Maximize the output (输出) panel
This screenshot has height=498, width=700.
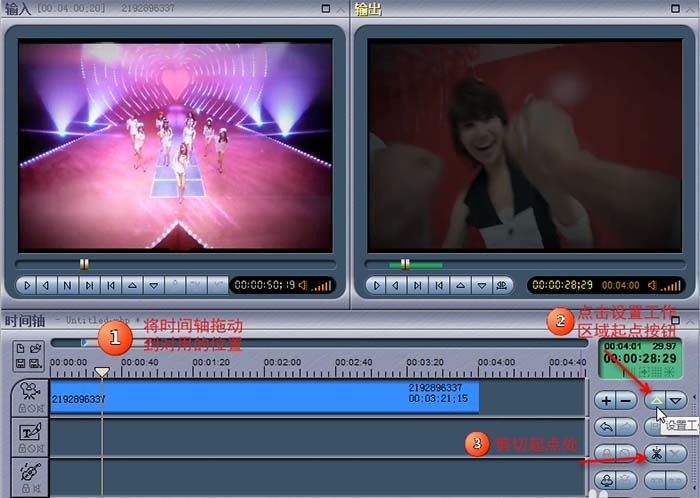click(675, 8)
